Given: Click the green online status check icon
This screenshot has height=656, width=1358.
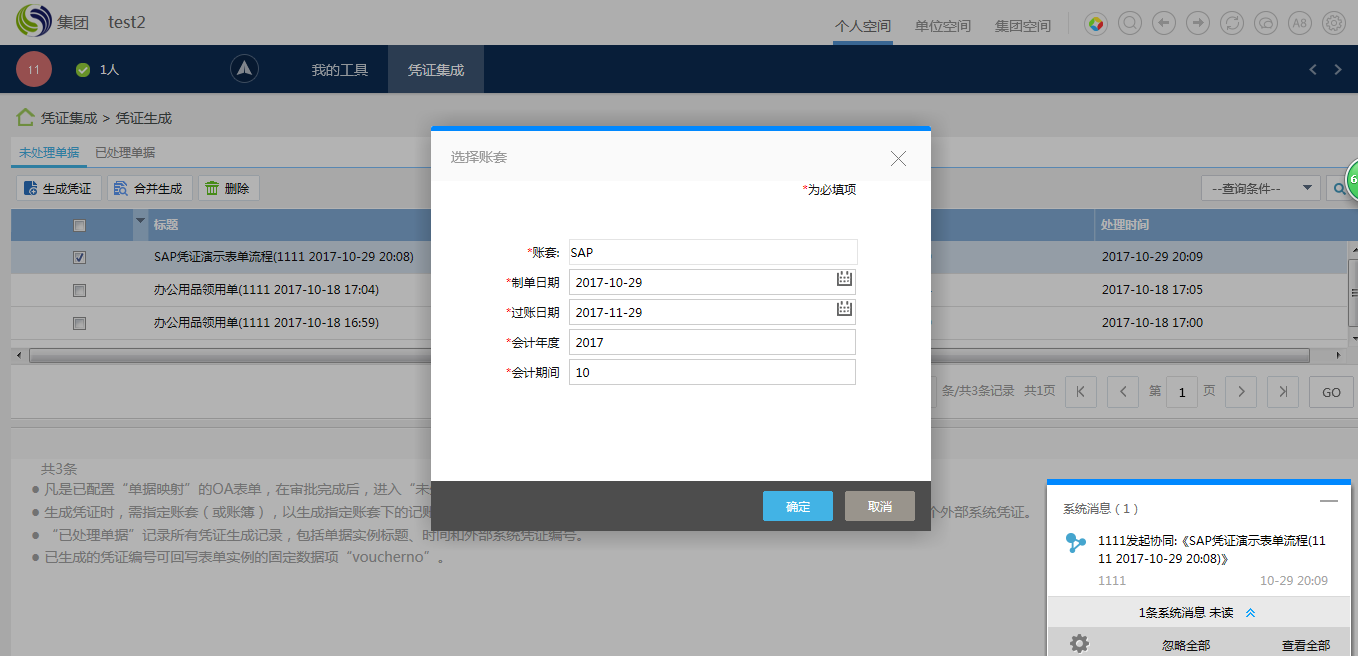Looking at the screenshot, I should (x=83, y=70).
